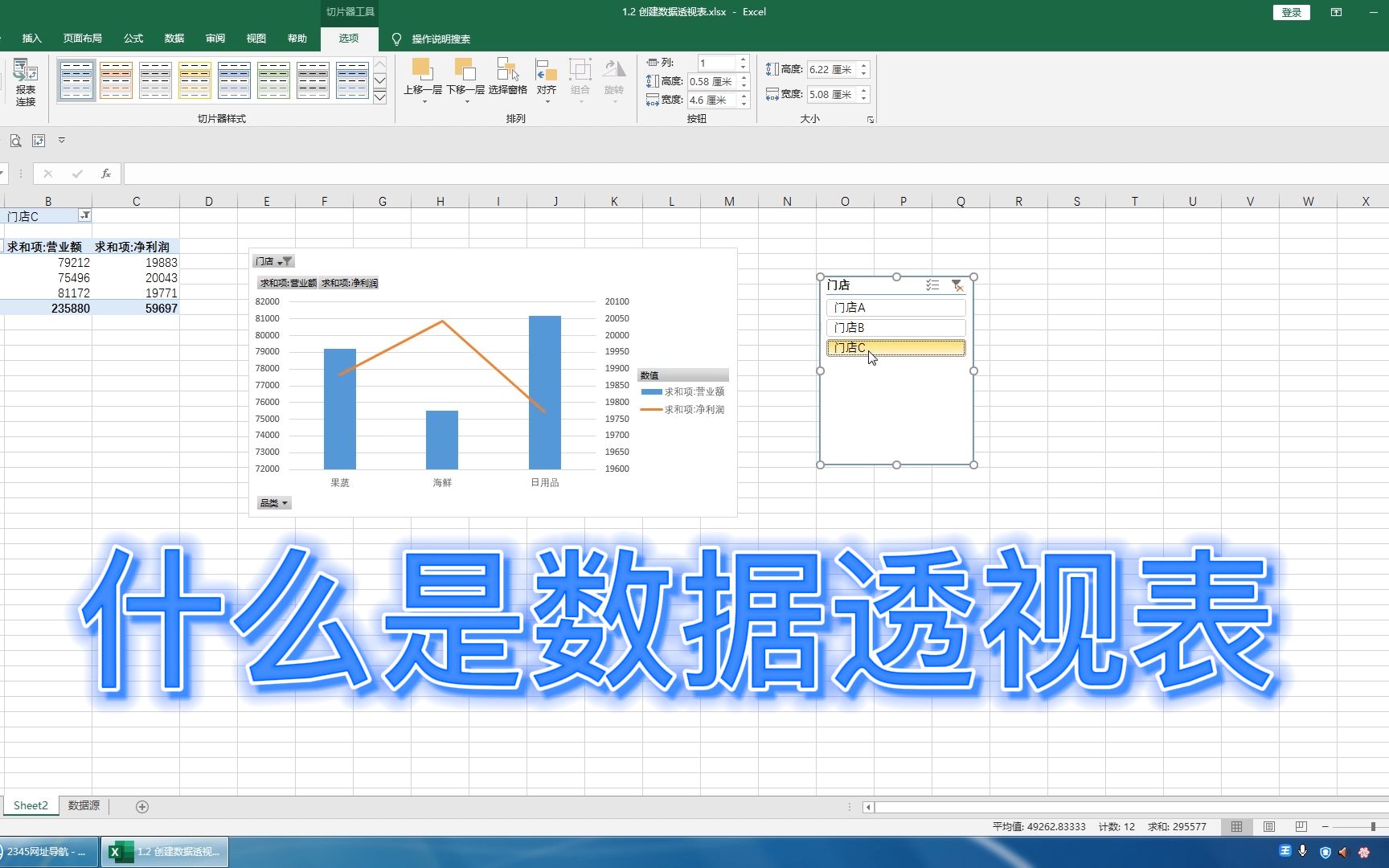This screenshot has height=868, width=1389.
Task: Select column header H
Action: pyautogui.click(x=440, y=201)
